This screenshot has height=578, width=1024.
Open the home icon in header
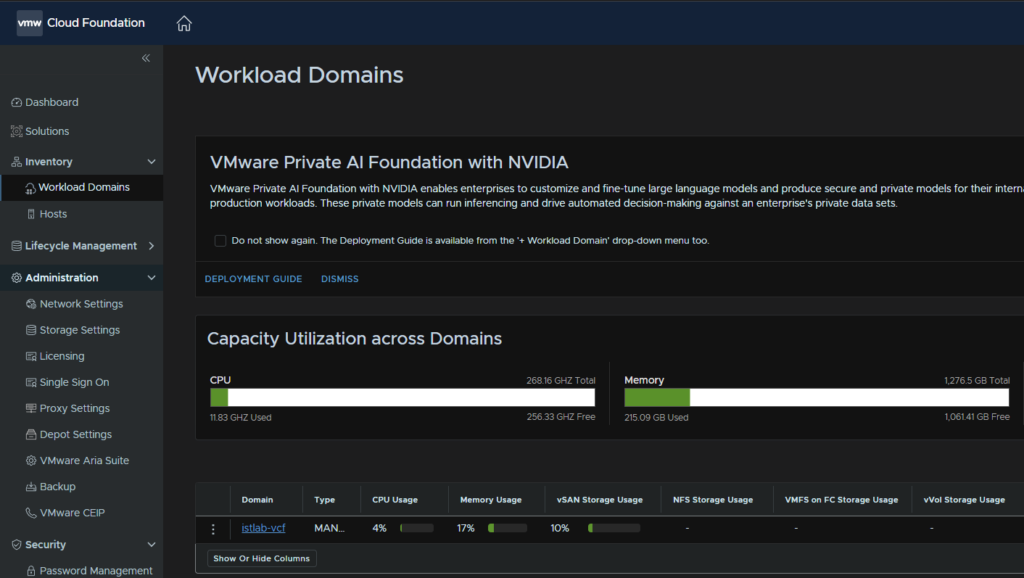click(184, 24)
